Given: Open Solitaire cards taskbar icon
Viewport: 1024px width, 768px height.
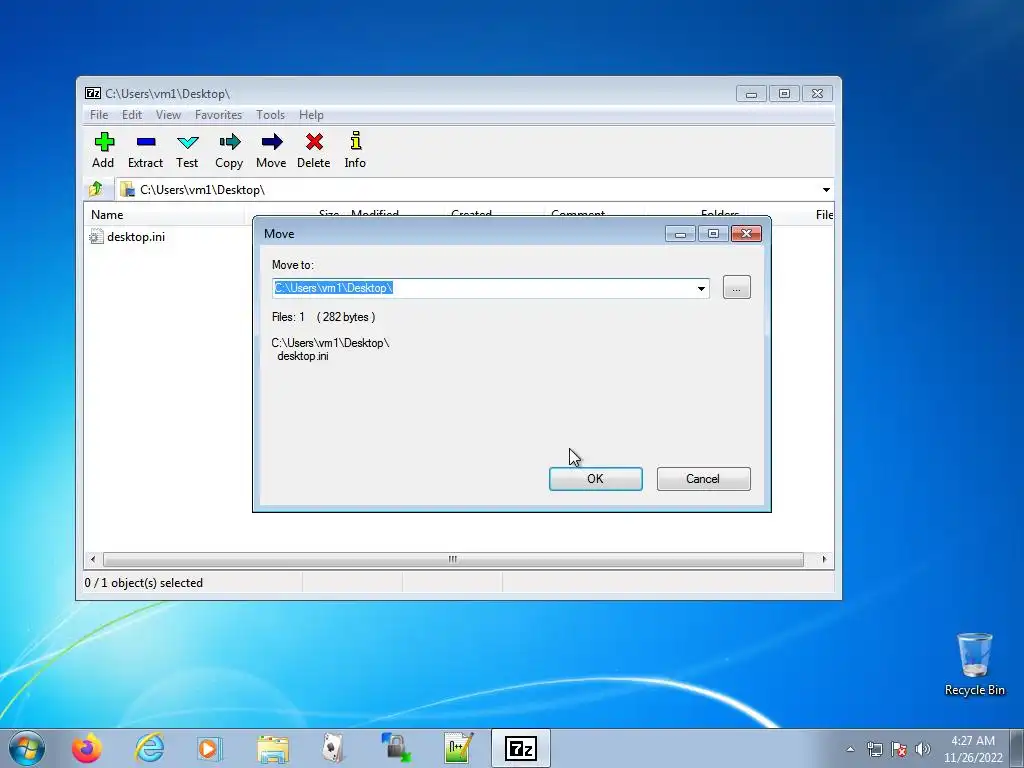Looking at the screenshot, I should tap(334, 748).
